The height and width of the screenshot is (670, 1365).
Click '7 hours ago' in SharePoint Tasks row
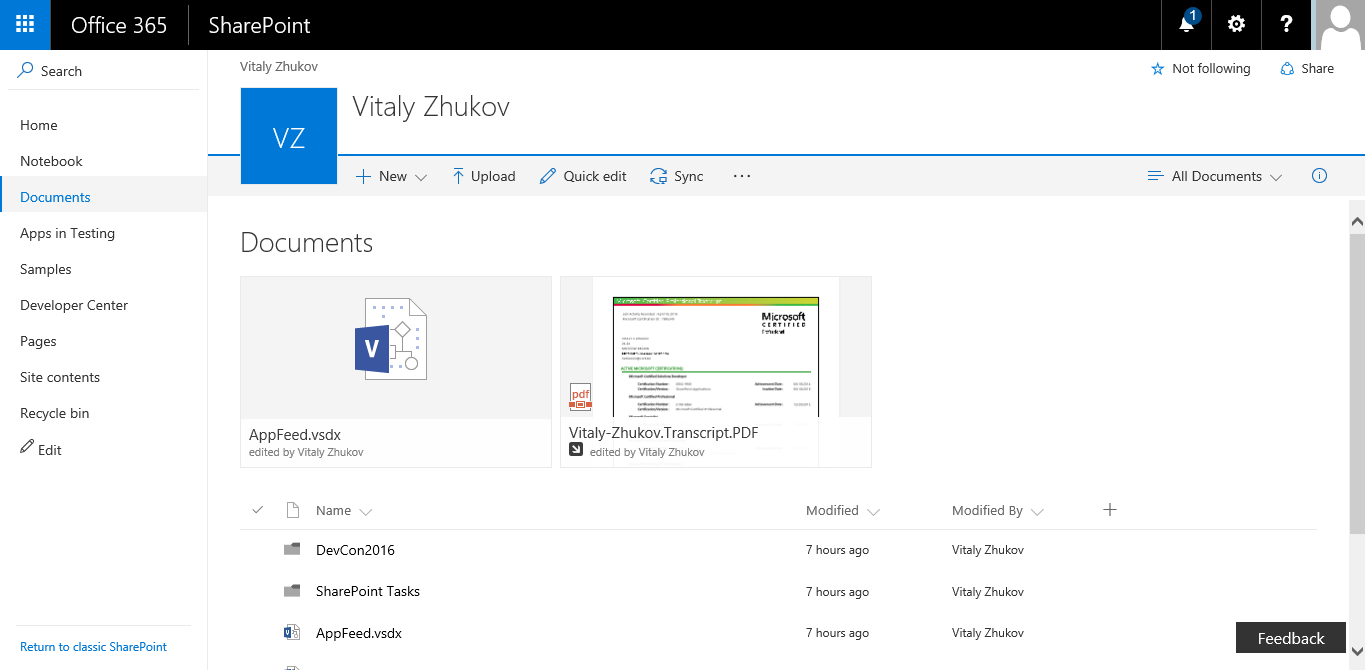click(838, 591)
